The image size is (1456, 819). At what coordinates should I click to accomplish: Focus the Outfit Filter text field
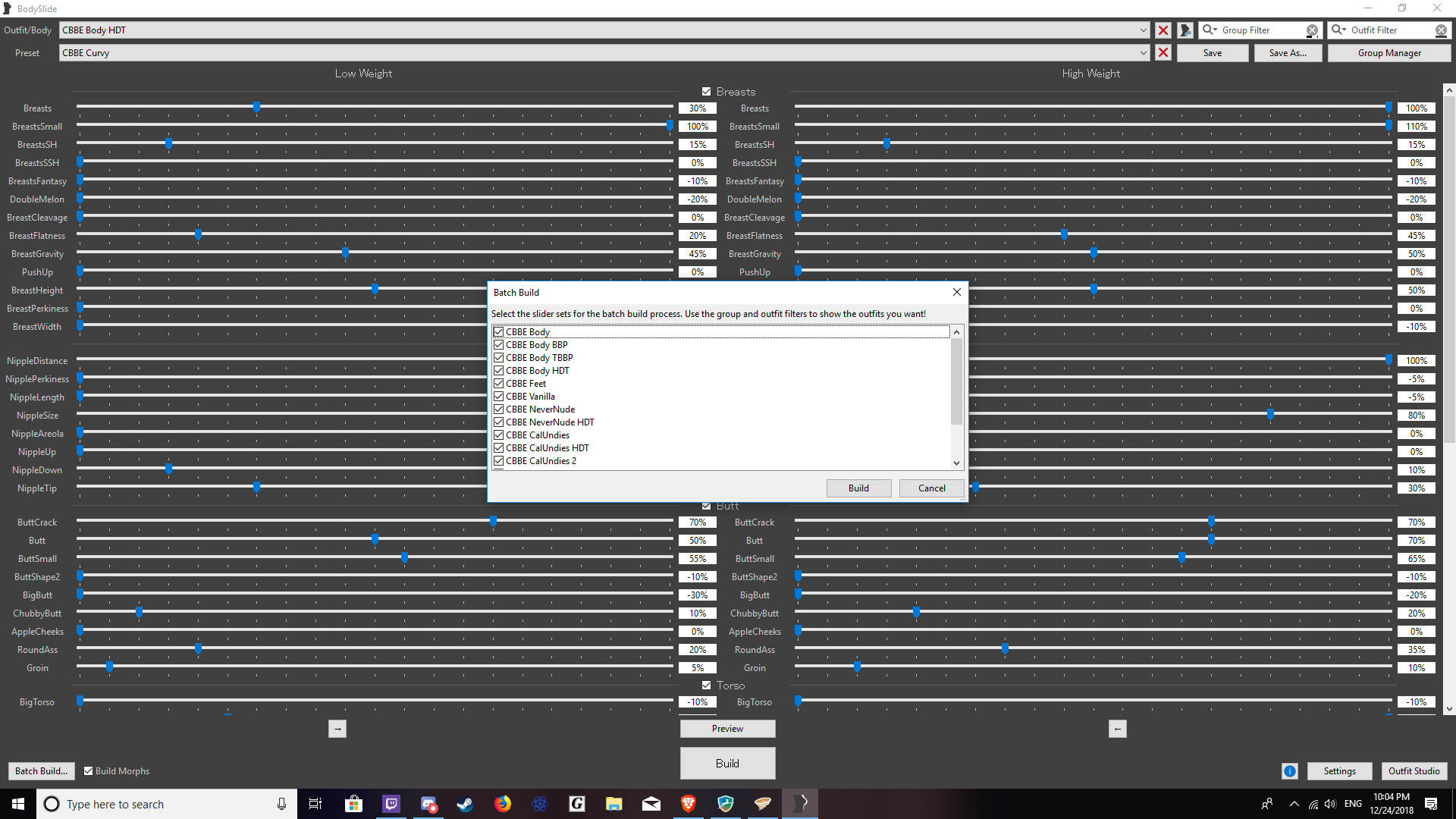pos(1391,30)
